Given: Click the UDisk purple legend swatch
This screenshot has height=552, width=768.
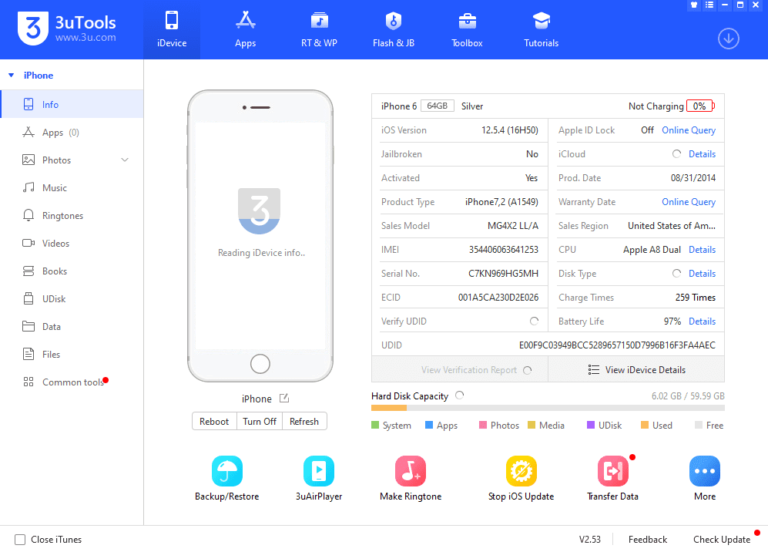Looking at the screenshot, I should click(x=591, y=425).
